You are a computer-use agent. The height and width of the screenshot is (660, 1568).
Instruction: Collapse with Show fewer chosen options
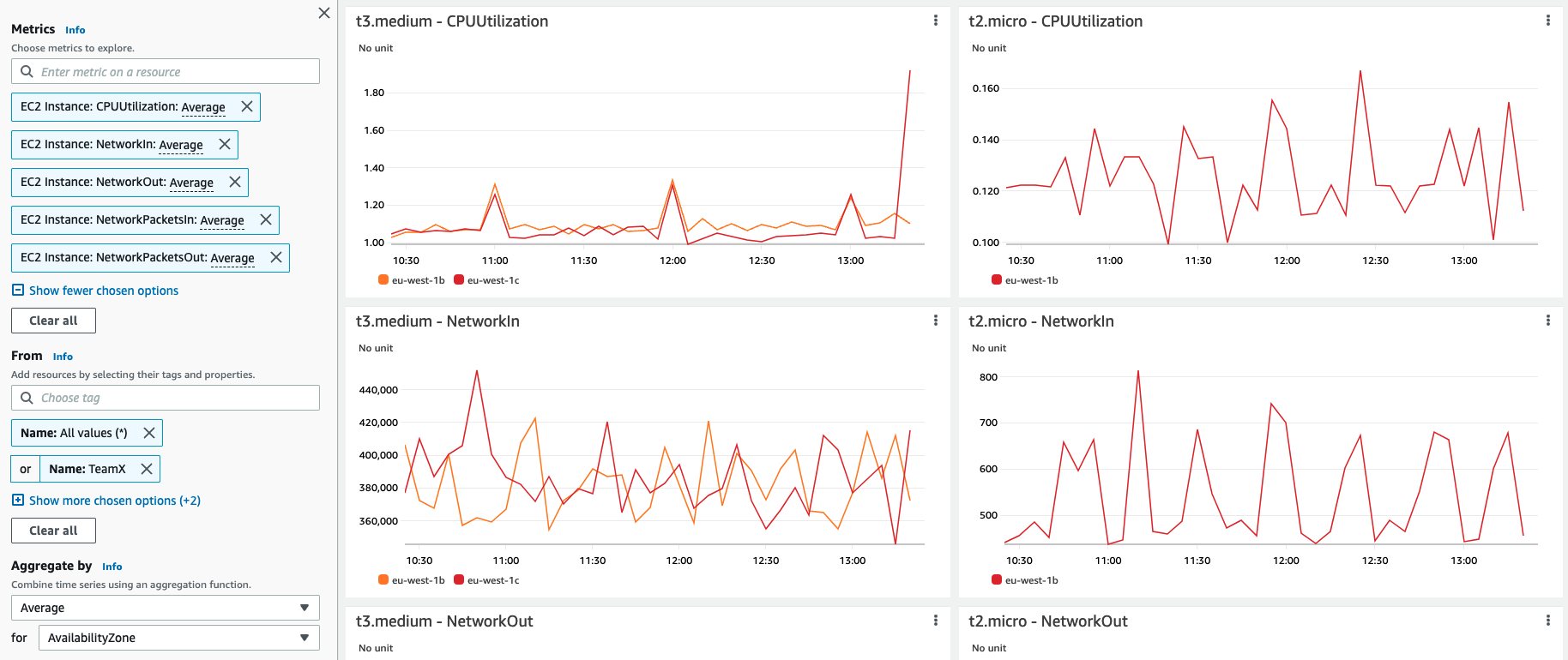(95, 291)
